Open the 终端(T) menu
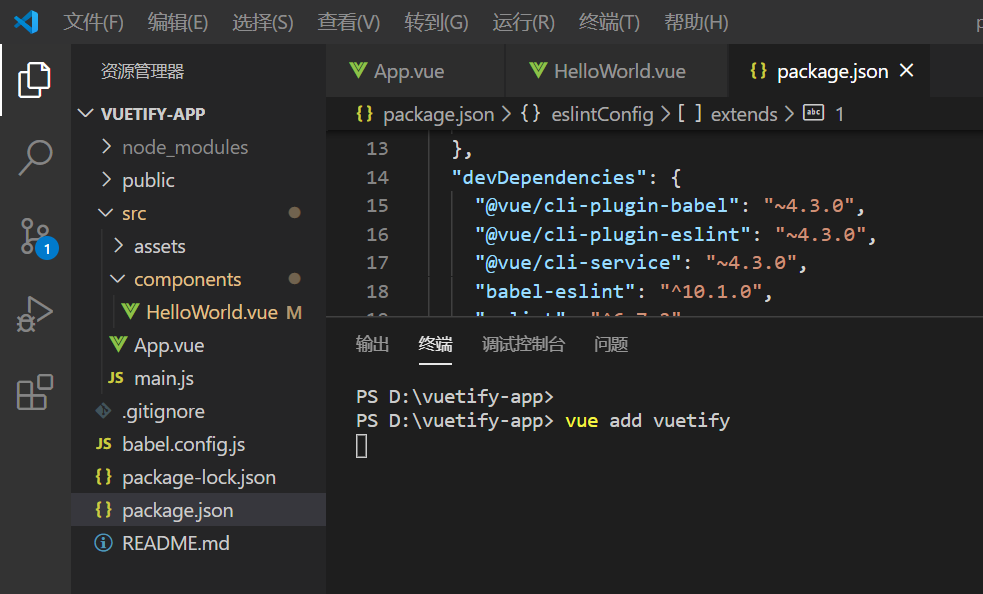Screen dimensions: 983x594 click(x=609, y=23)
